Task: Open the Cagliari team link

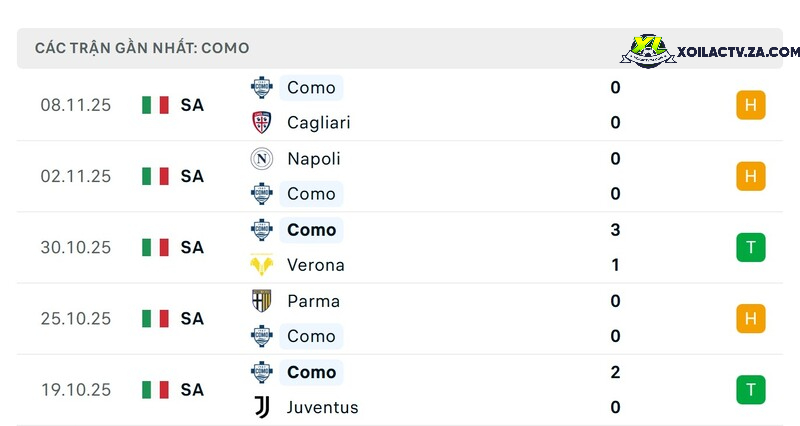Action: (x=319, y=123)
